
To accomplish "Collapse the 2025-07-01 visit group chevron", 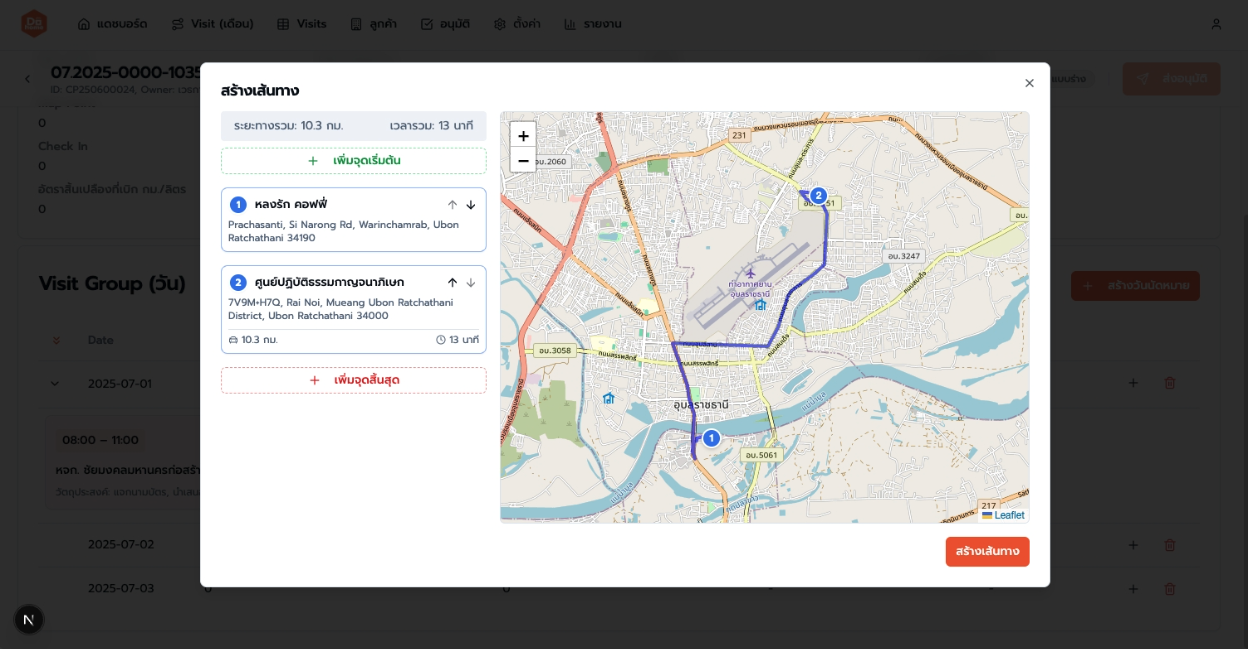I will point(55,383).
